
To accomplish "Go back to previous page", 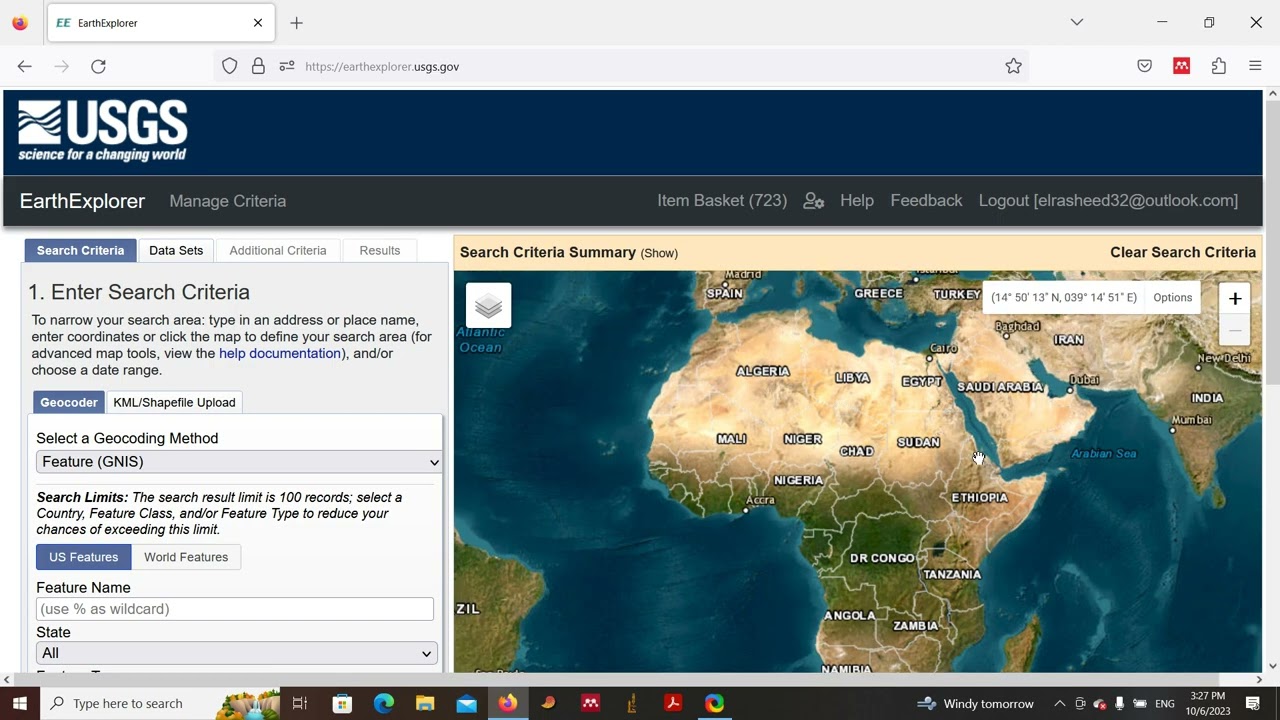I will point(25,66).
